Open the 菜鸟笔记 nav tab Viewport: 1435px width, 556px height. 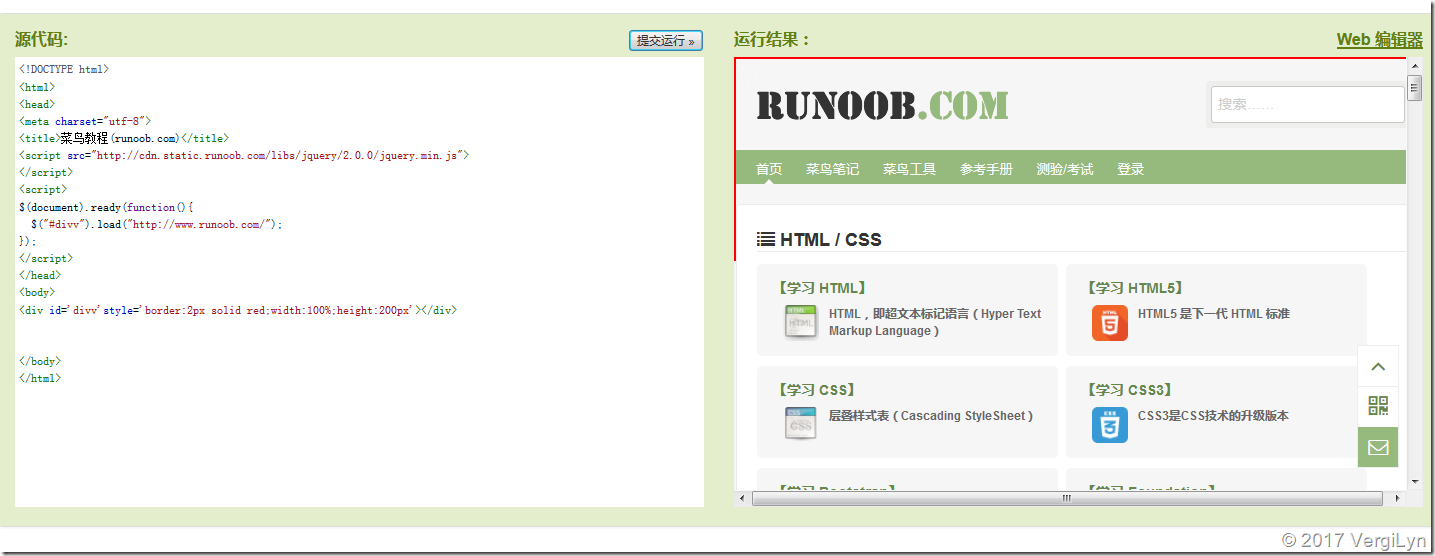[832, 169]
